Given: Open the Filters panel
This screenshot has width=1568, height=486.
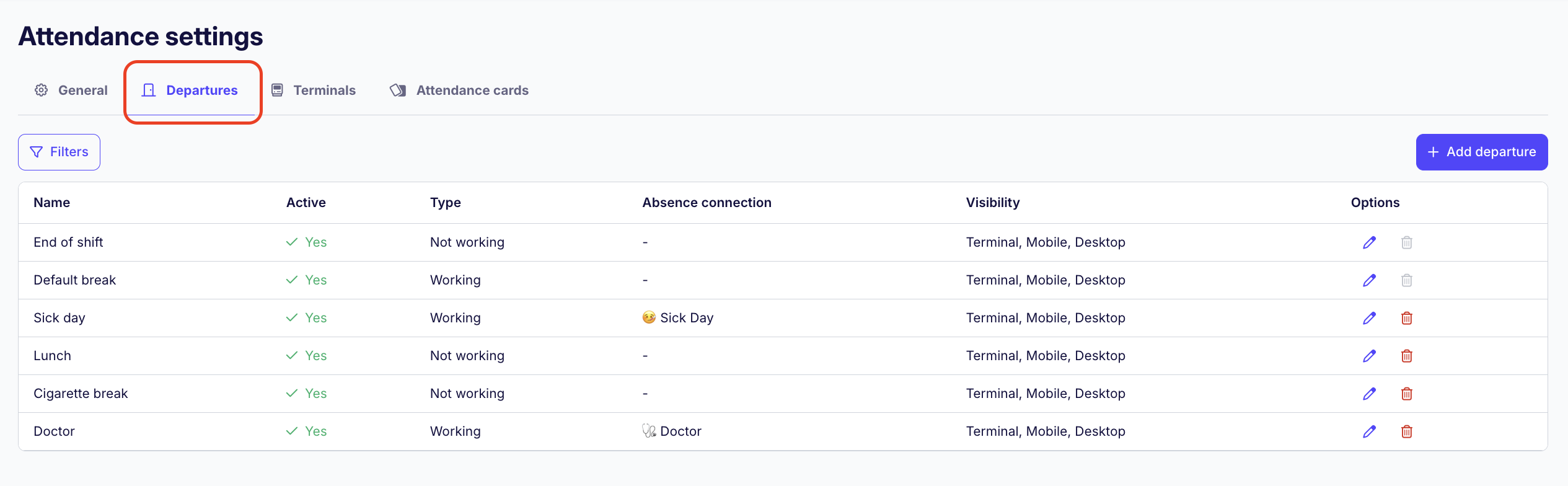Looking at the screenshot, I should (59, 152).
